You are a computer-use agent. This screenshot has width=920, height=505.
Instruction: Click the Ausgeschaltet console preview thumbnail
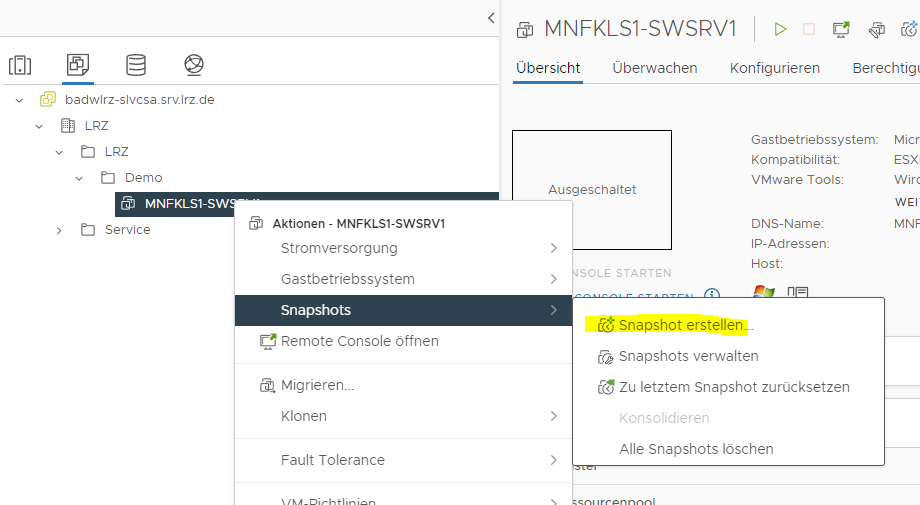click(592, 189)
